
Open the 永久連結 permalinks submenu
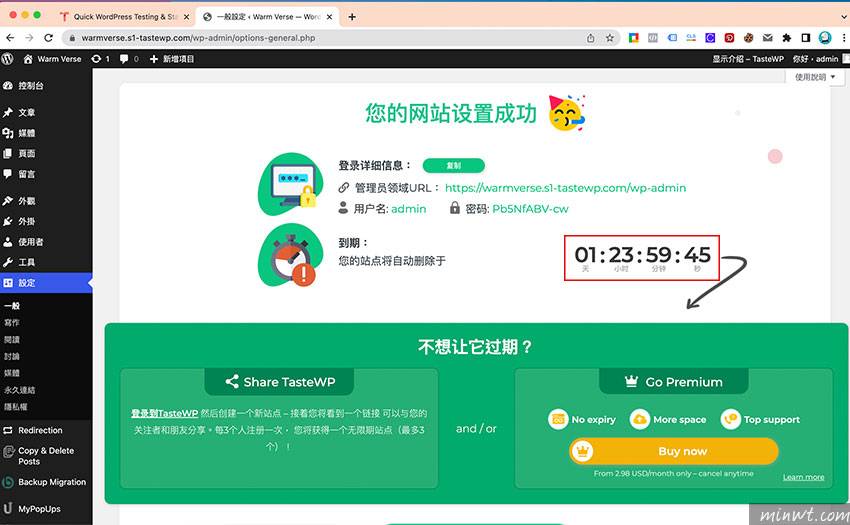tap(20, 390)
